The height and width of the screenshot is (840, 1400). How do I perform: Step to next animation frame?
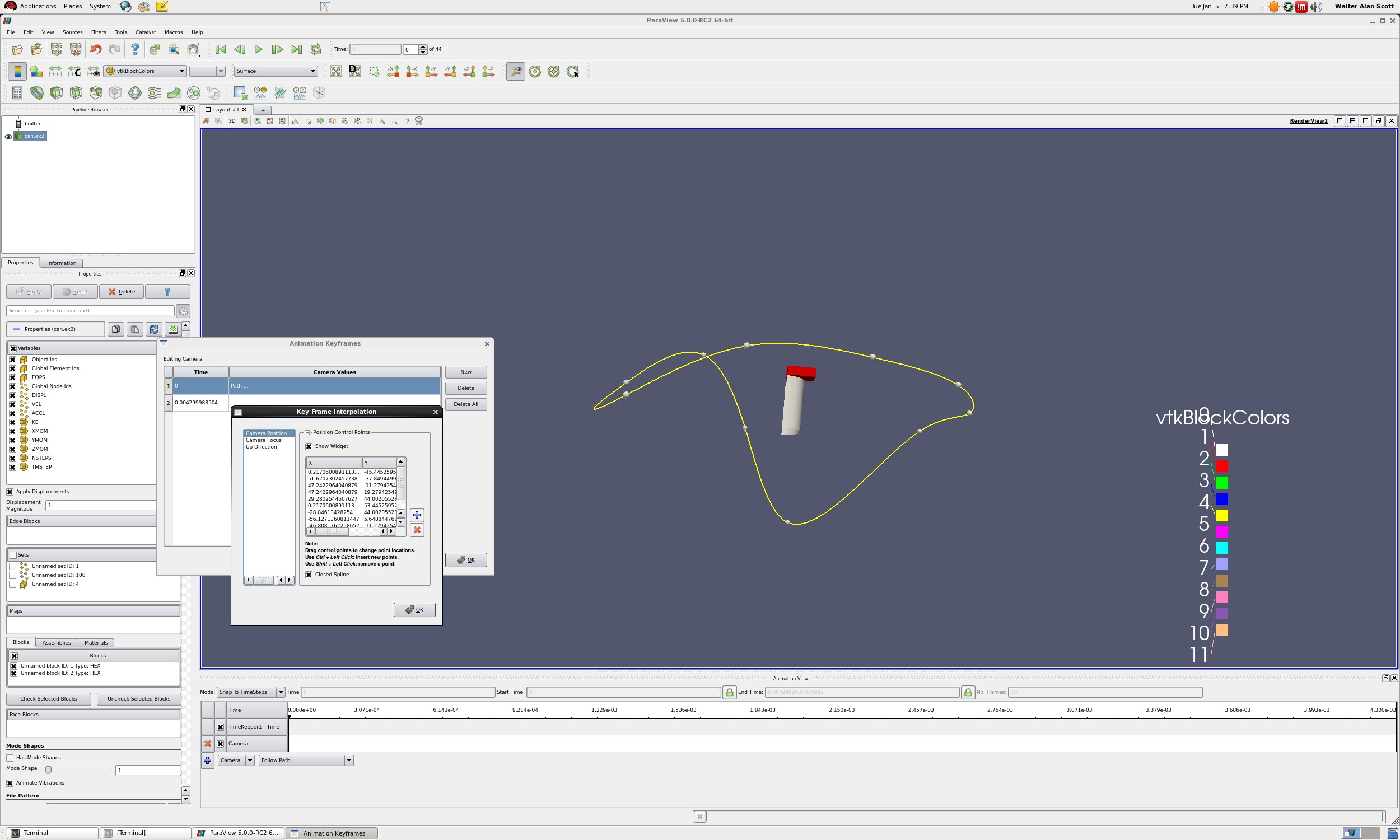click(x=277, y=50)
